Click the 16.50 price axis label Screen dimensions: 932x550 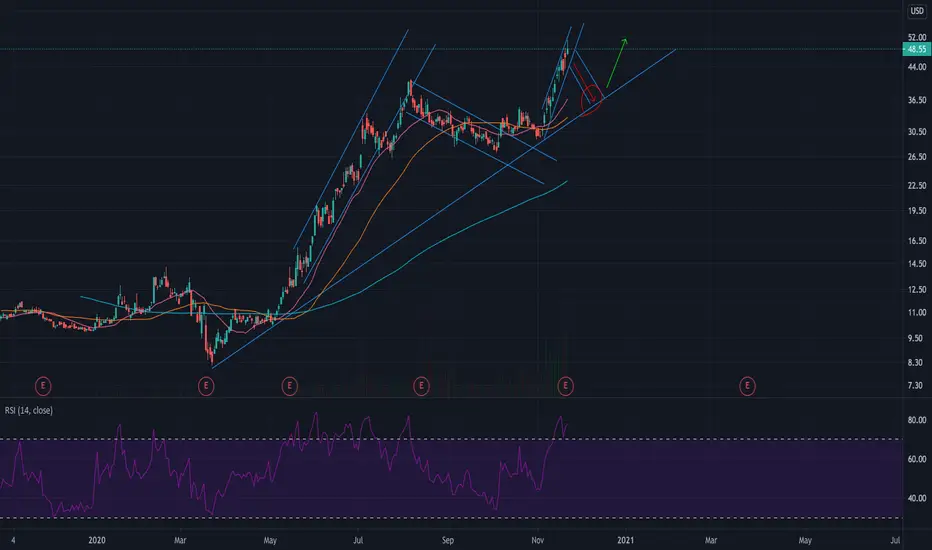(x=917, y=241)
